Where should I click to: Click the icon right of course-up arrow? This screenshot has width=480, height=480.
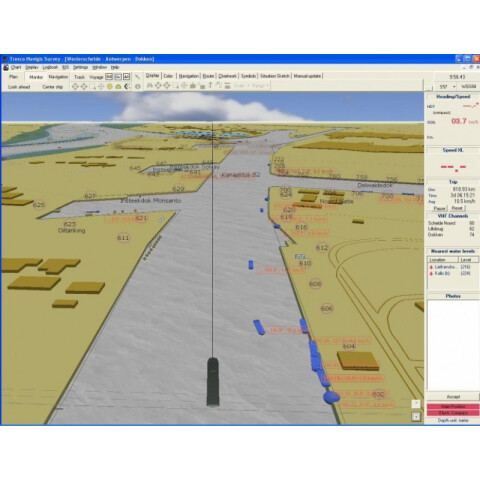(x=227, y=86)
